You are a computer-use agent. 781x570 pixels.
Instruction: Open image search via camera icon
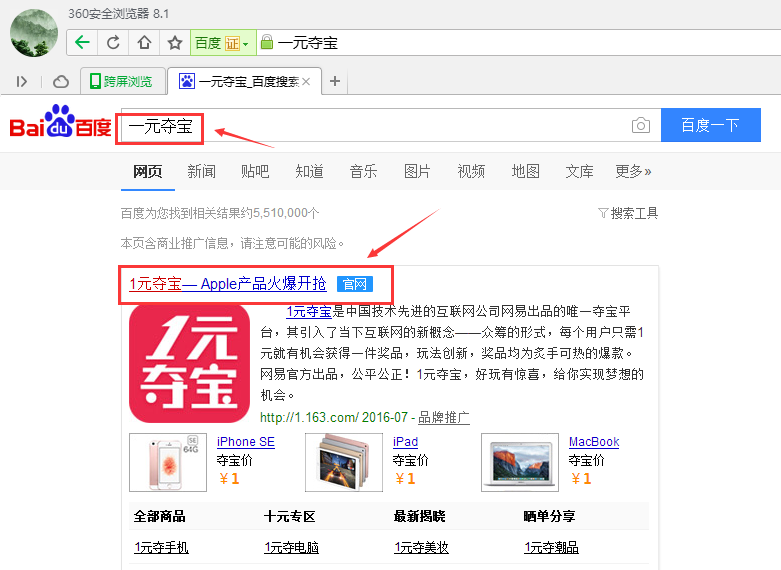tap(641, 125)
